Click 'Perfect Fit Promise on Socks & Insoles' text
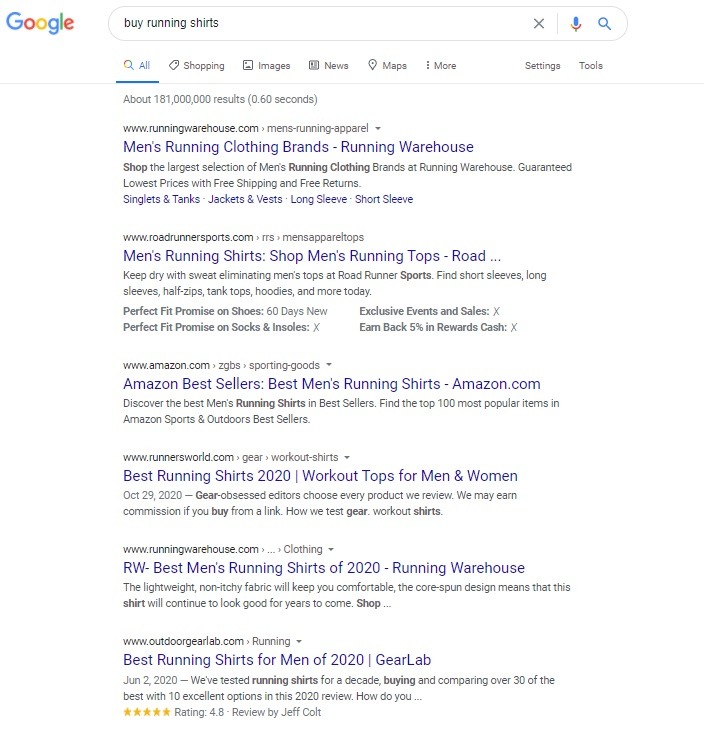The image size is (704, 730). click(216, 327)
